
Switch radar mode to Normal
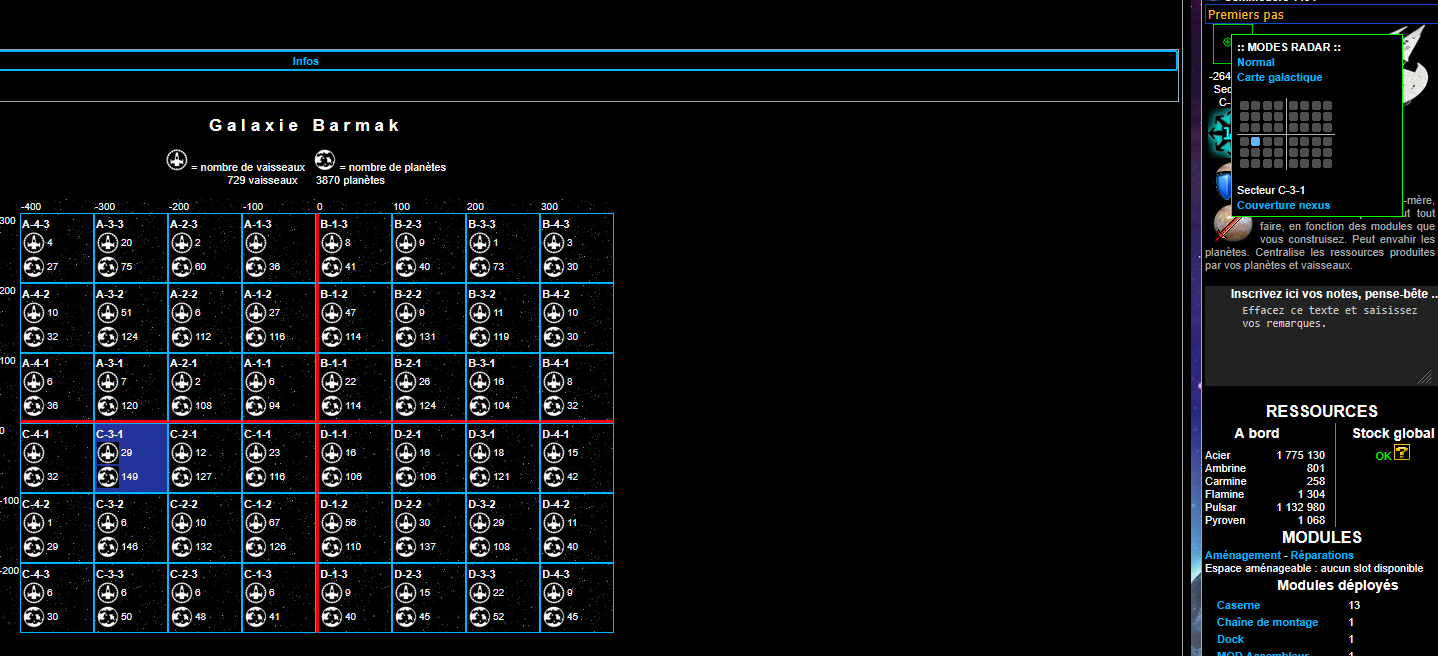(1255, 62)
